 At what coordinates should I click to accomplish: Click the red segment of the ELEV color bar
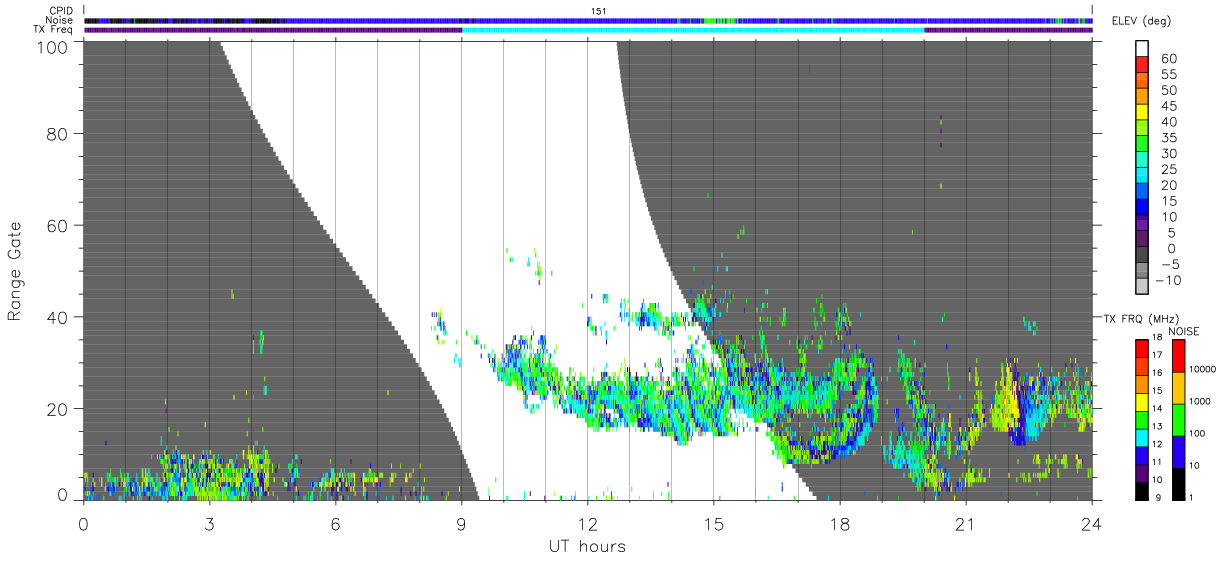[1141, 65]
